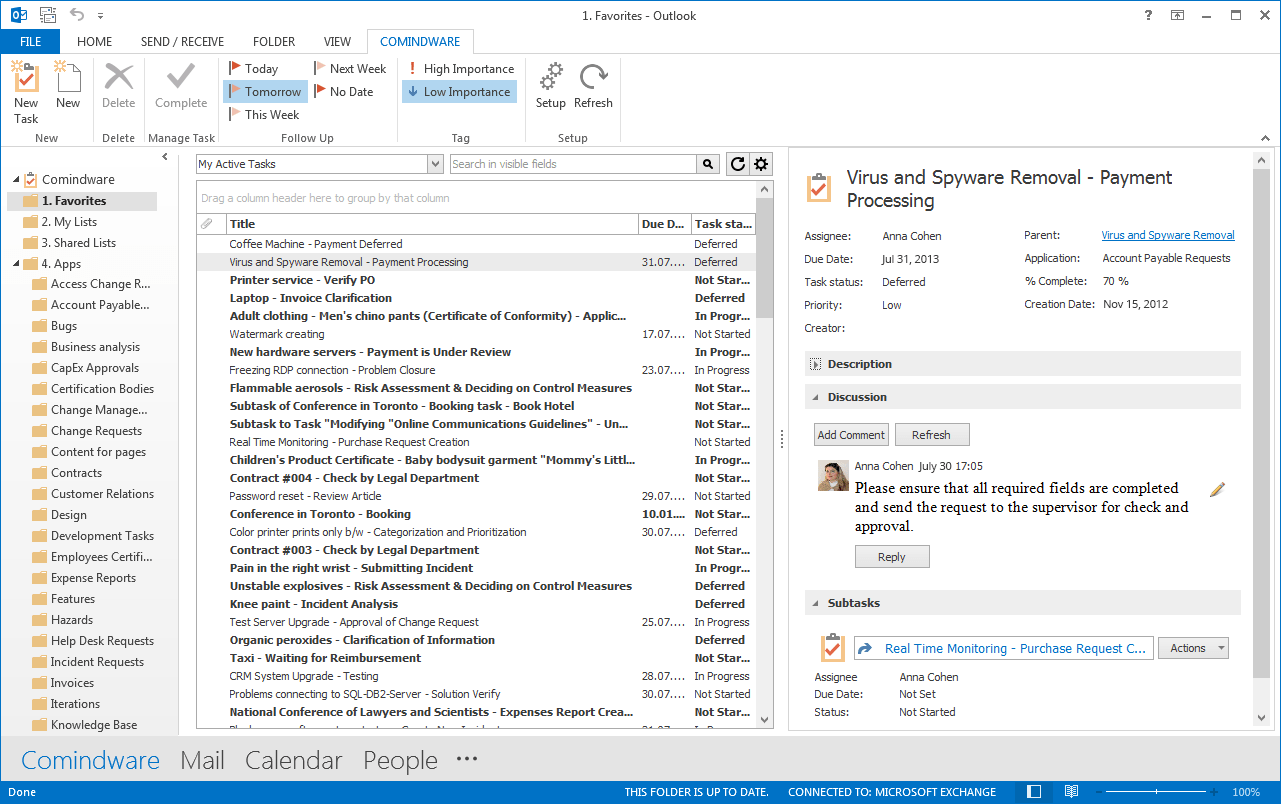Viewport: 1281px width, 804px height.
Task: Open the Expense Reports folder
Action: (93, 578)
